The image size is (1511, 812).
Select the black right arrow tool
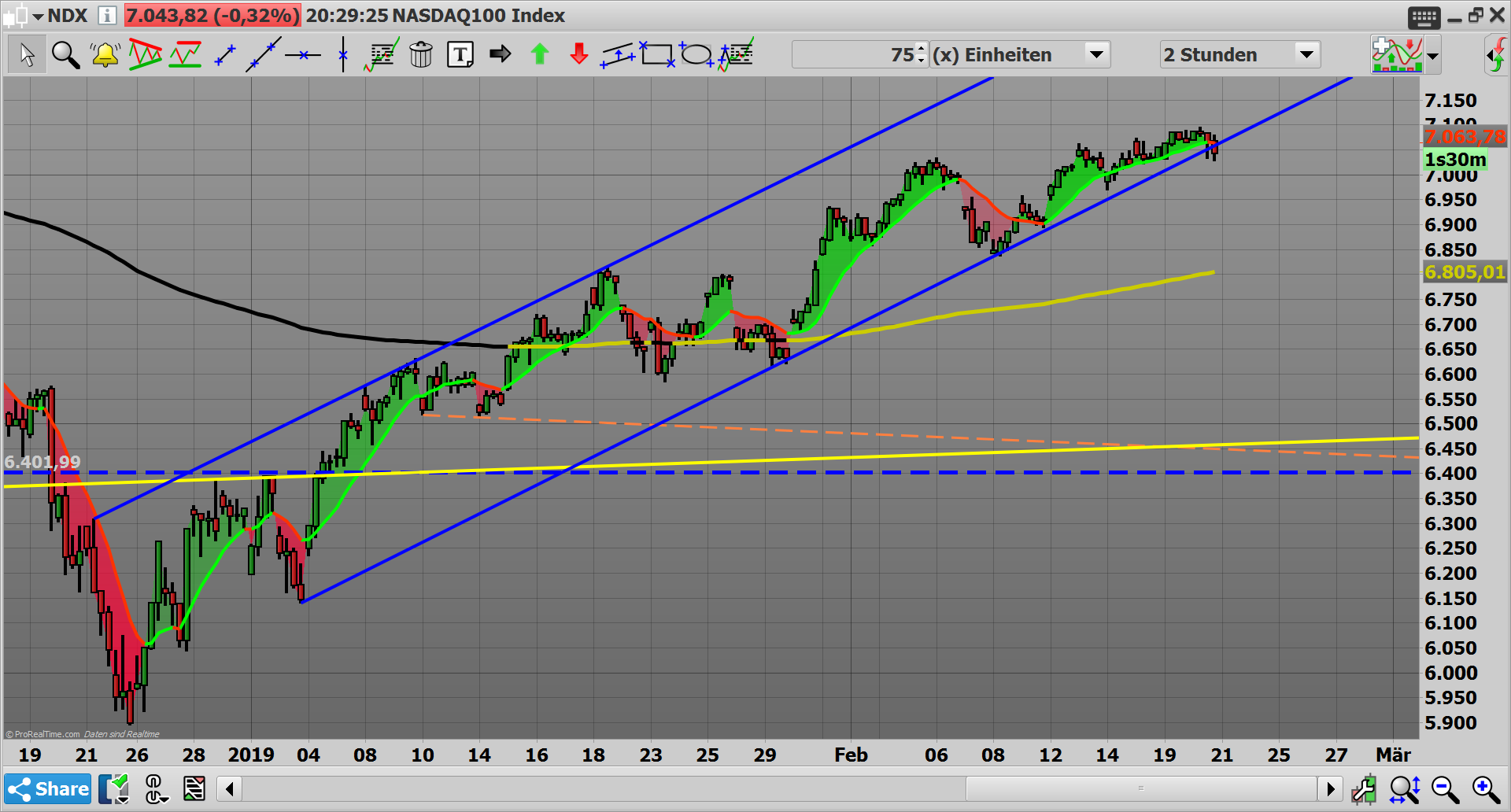pos(501,54)
